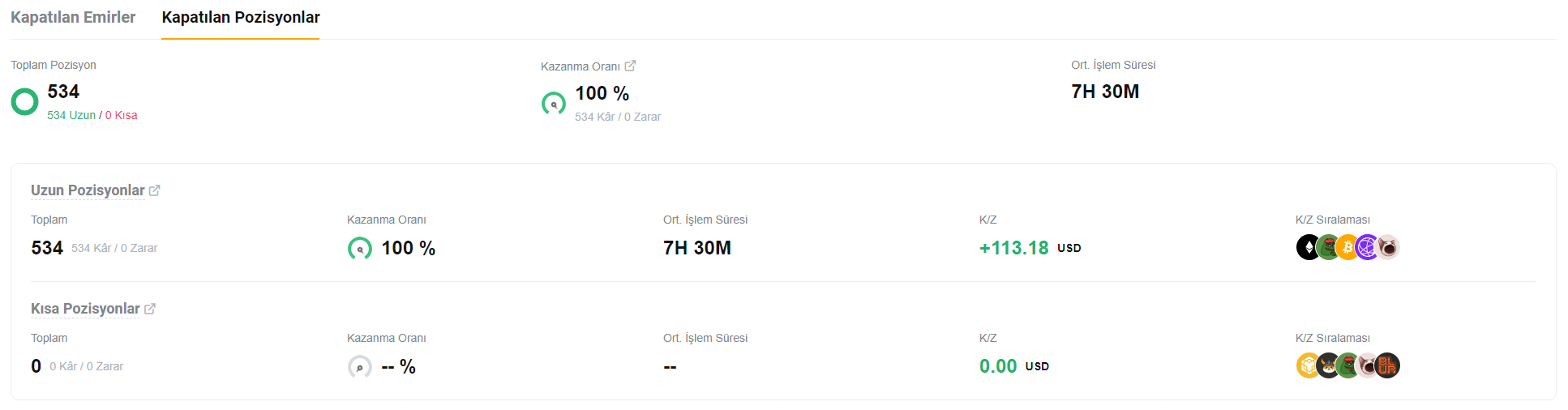Click the purple globe coin icon
1568x410 pixels.
[1367, 247]
